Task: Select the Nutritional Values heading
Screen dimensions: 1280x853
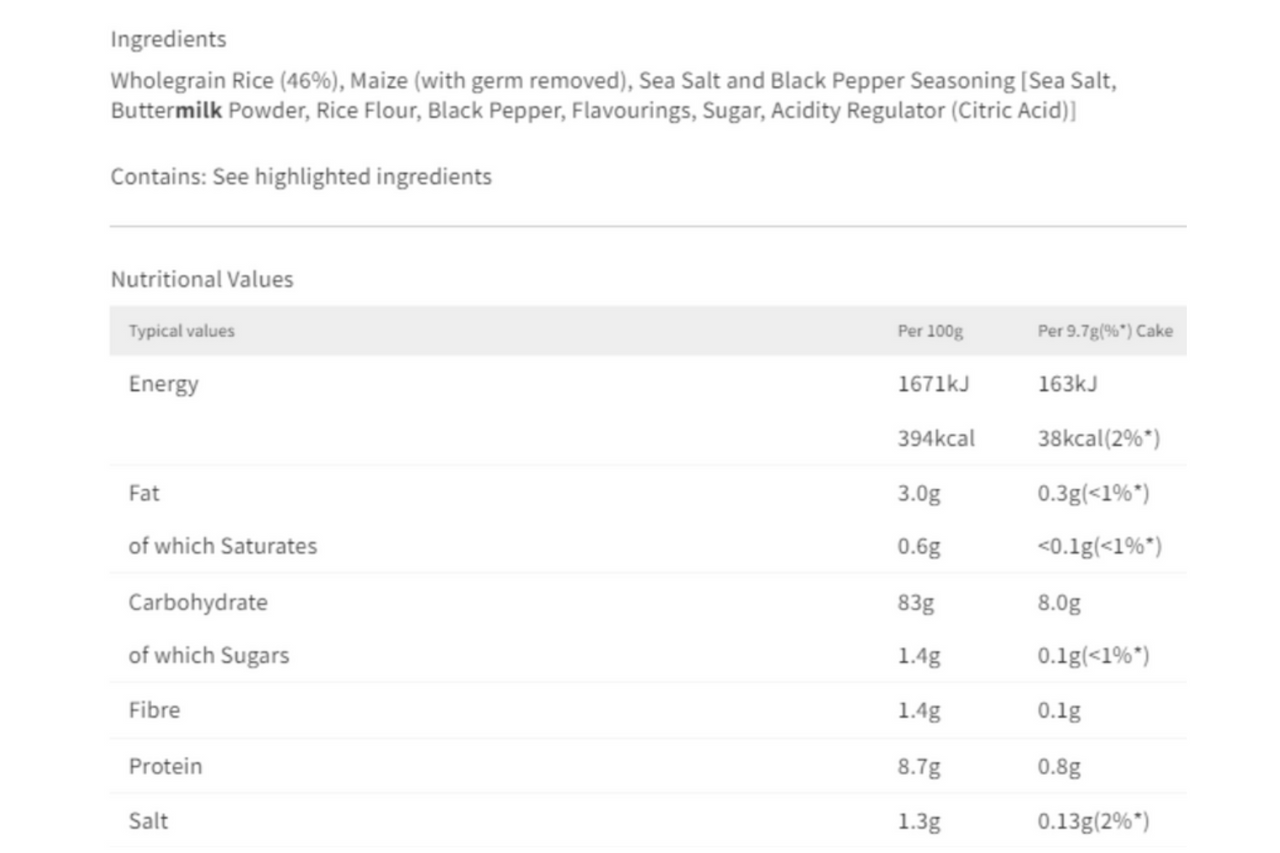Action: point(202,279)
